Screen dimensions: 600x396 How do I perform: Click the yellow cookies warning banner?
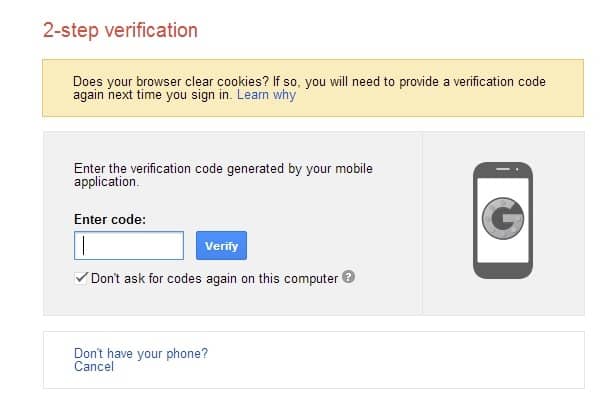pyautogui.click(x=313, y=88)
